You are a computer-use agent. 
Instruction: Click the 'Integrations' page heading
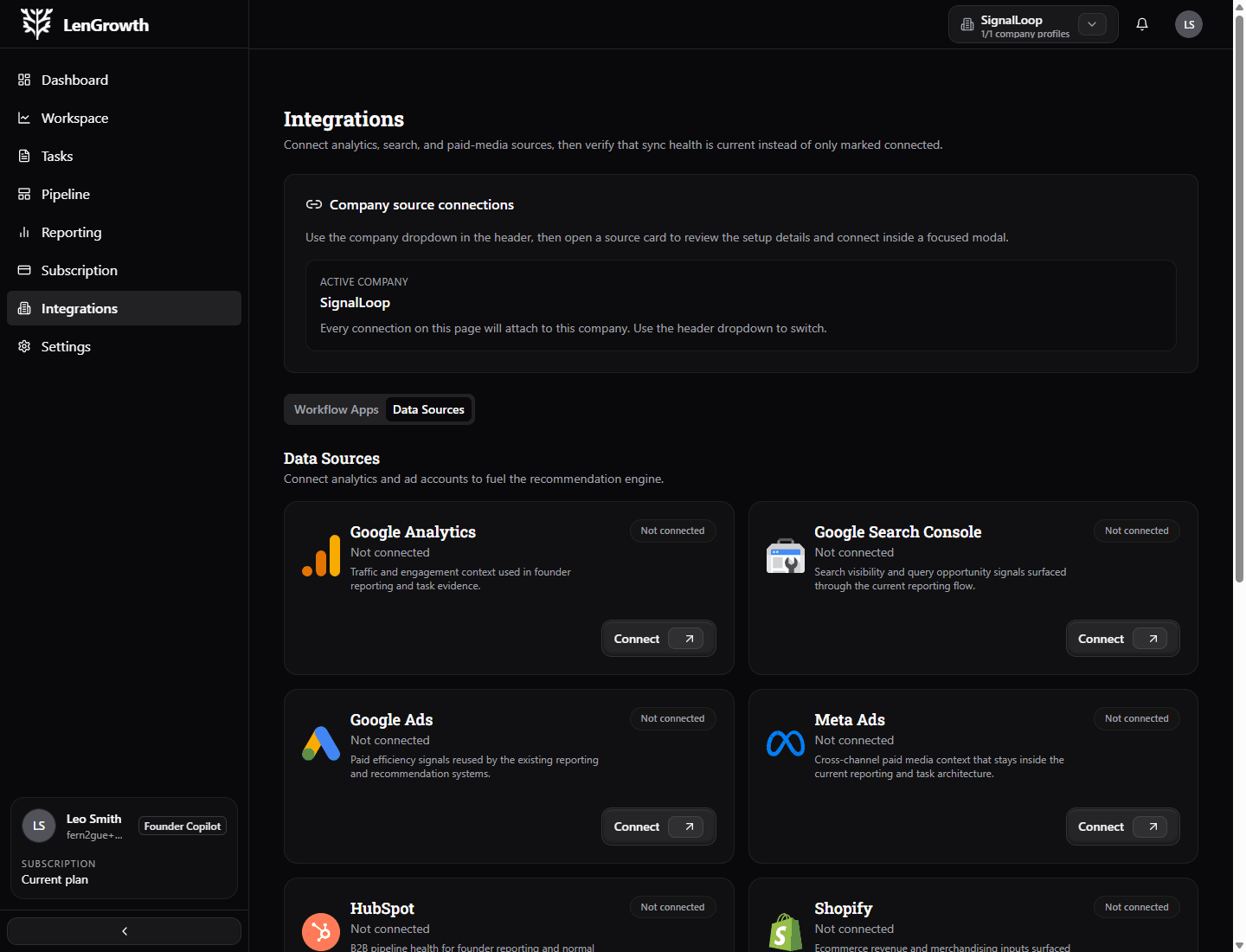[x=344, y=119]
